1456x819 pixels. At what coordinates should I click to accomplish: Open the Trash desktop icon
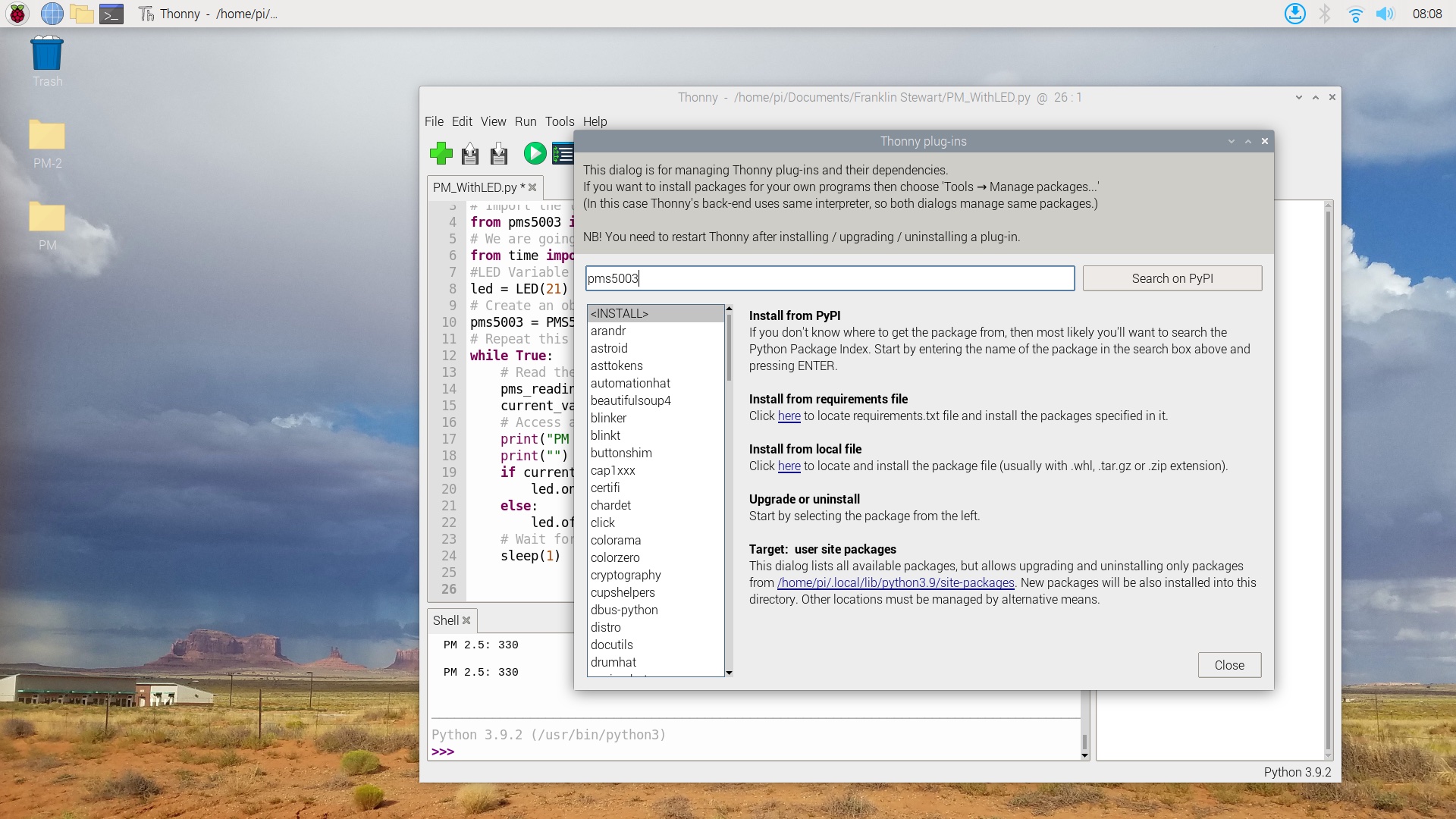click(47, 62)
